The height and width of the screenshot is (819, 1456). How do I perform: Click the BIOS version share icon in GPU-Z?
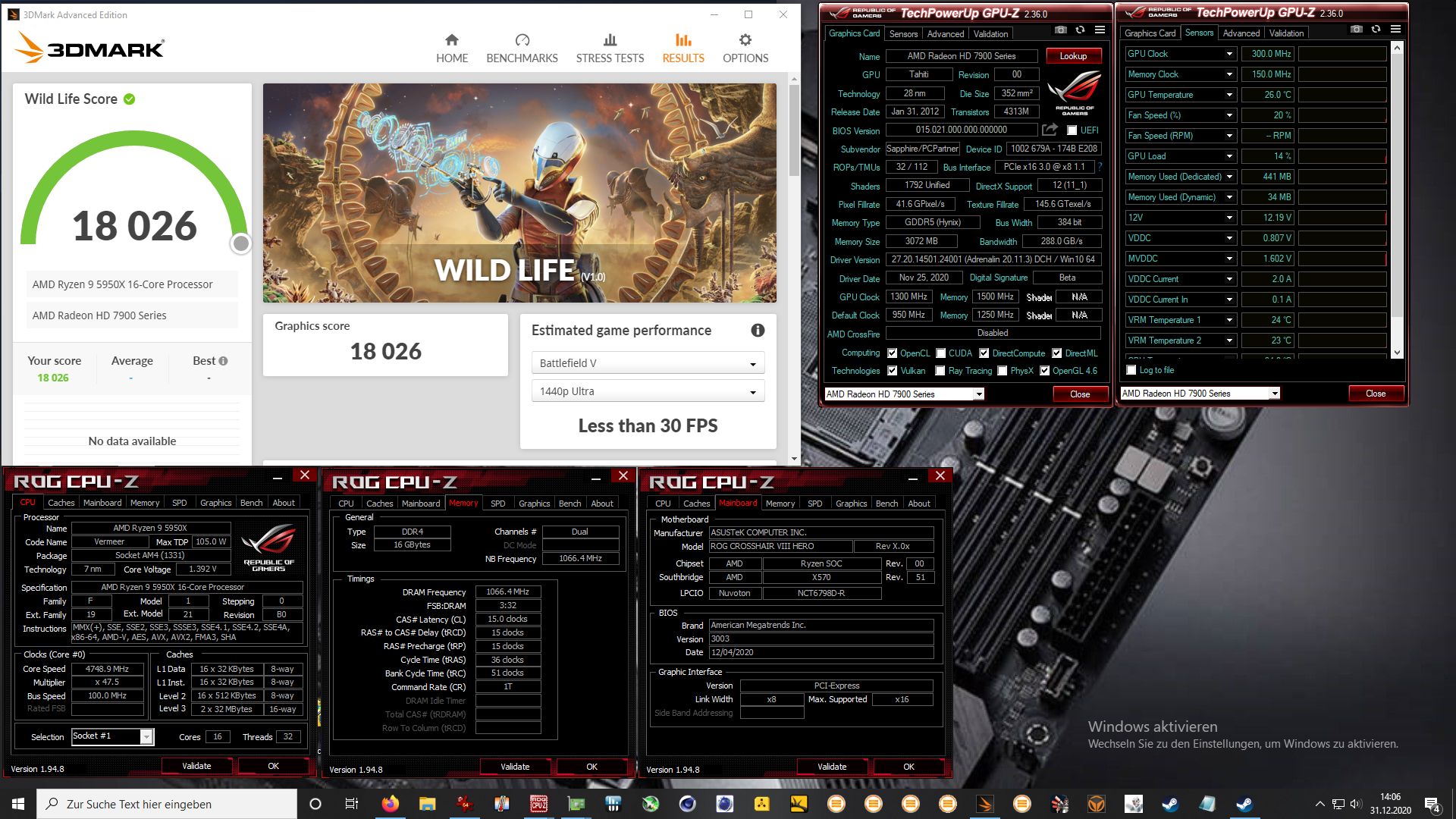(1050, 130)
